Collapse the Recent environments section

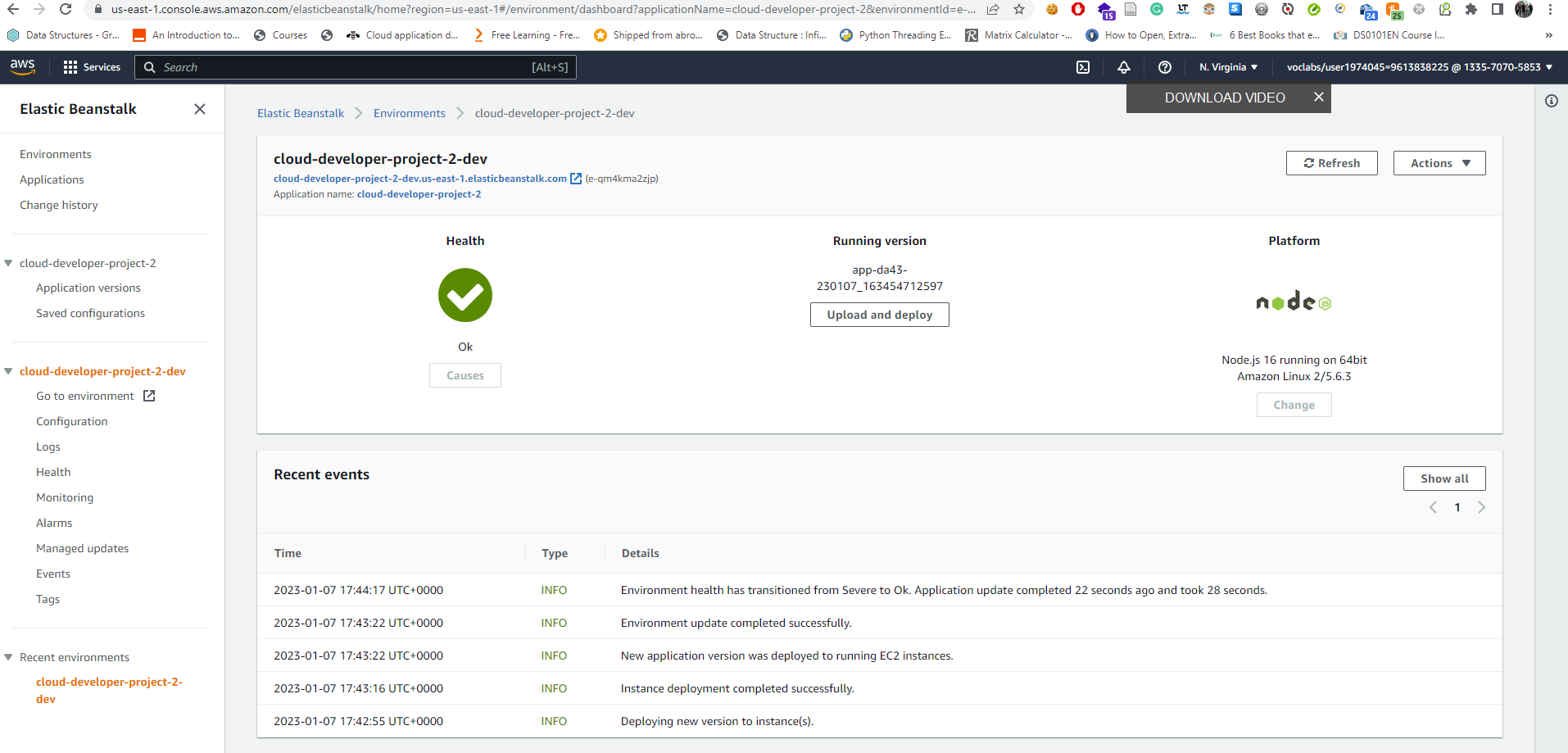click(8, 657)
